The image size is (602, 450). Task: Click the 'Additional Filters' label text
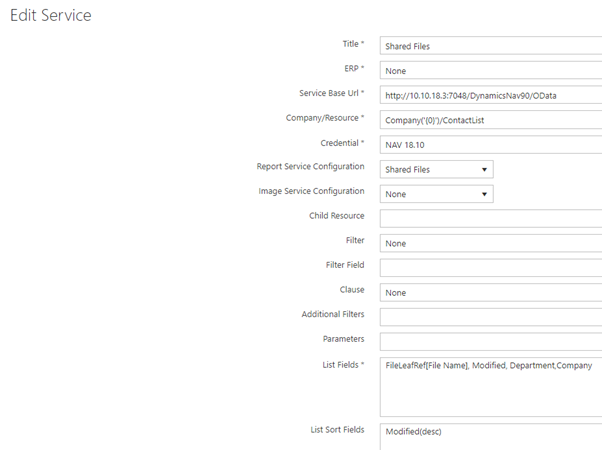tap(332, 314)
